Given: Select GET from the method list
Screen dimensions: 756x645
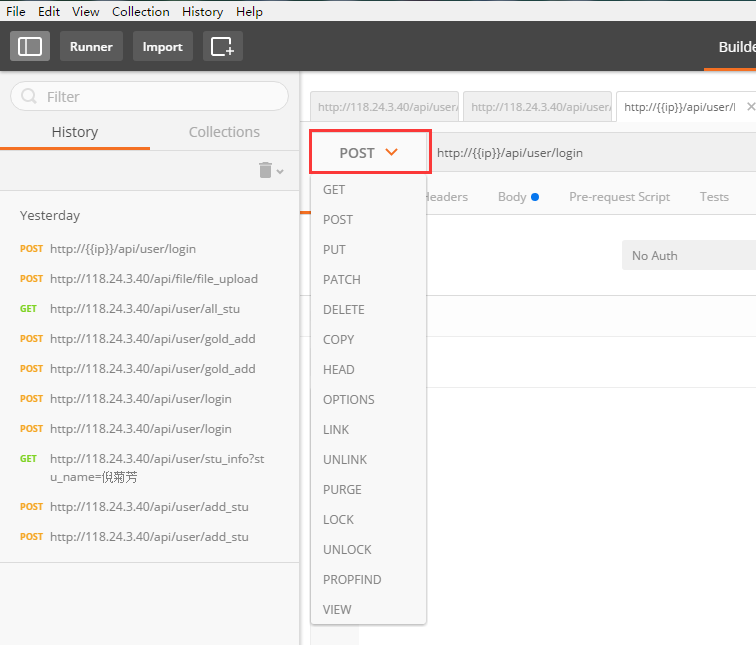Looking at the screenshot, I should pos(334,190).
